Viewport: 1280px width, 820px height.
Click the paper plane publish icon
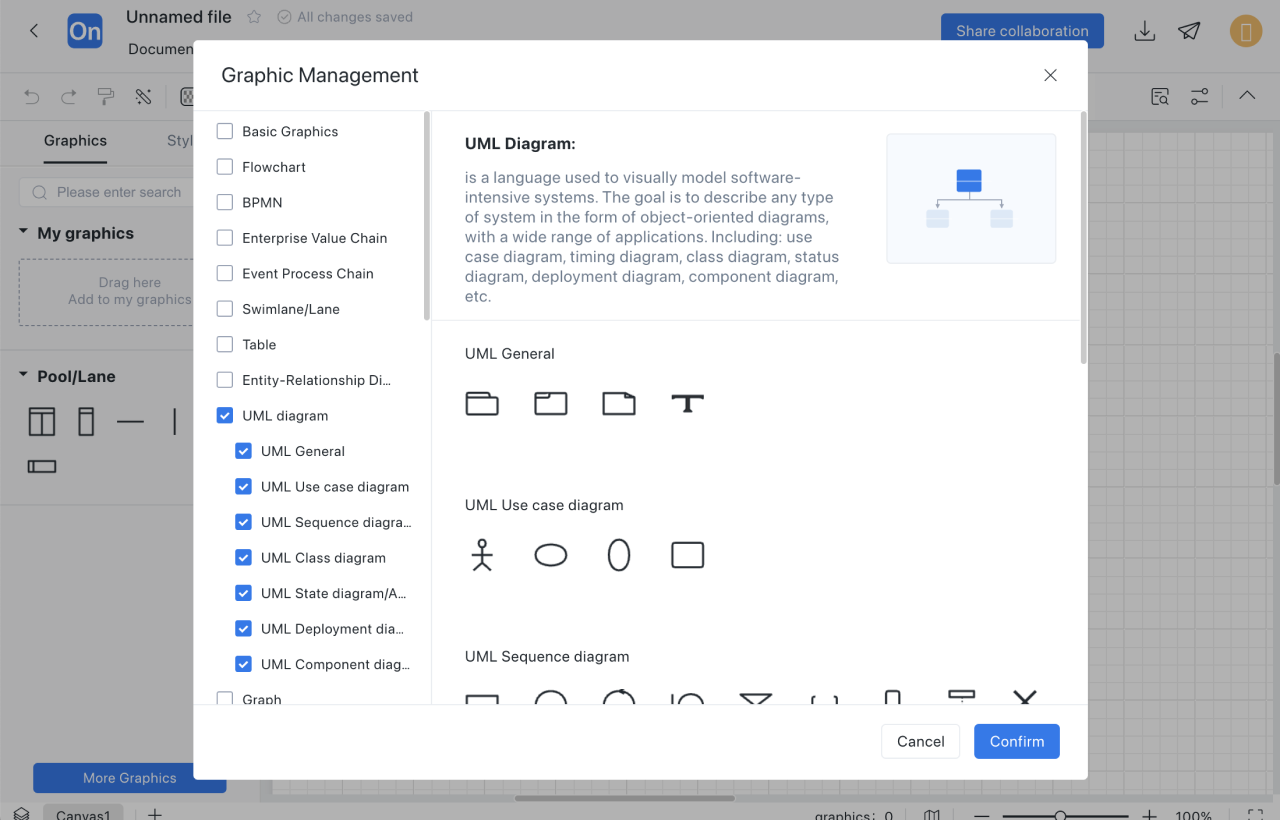point(1189,31)
